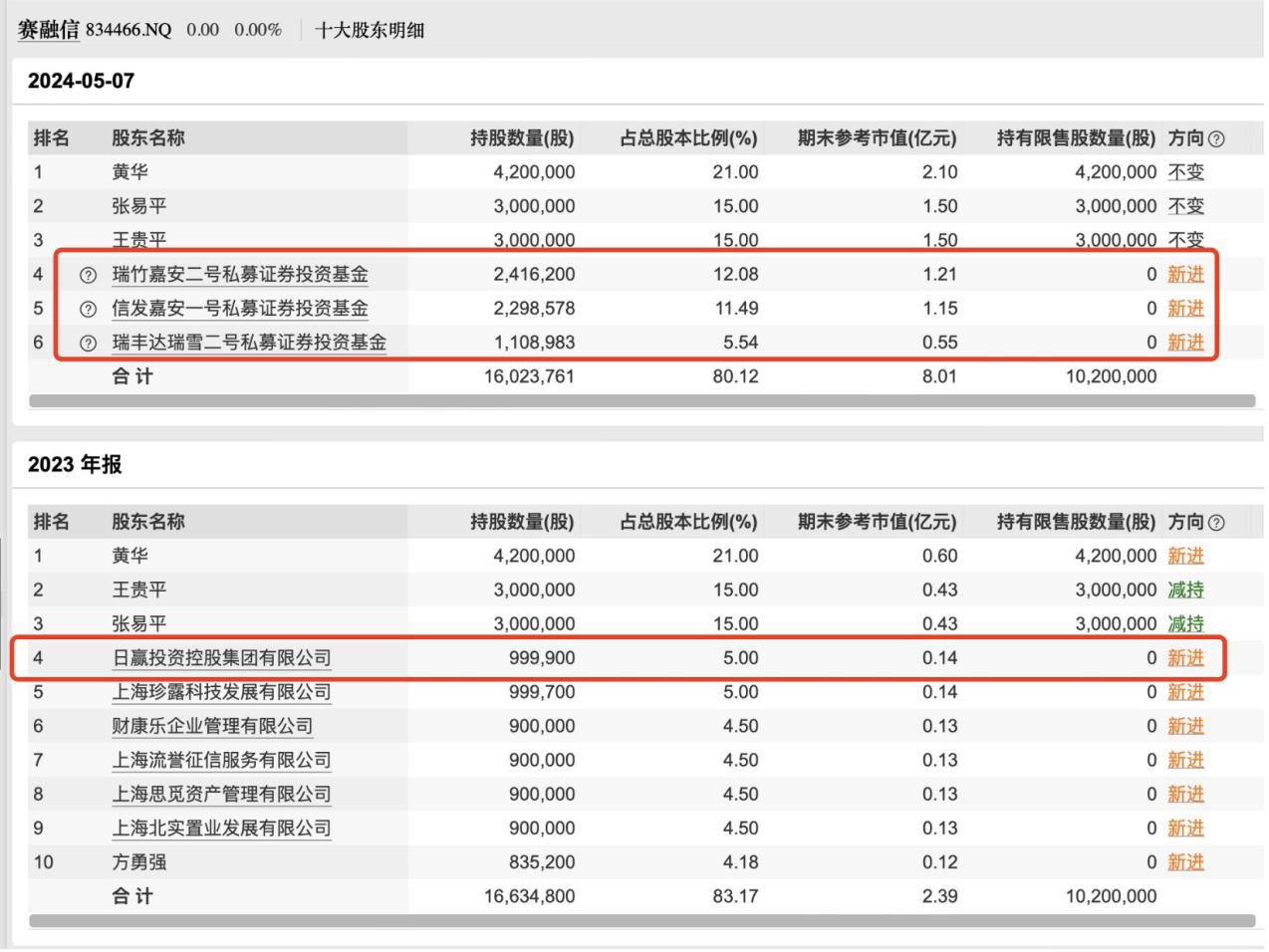Click 持股数量(股) header in 2024-05-07 table
The width and height of the screenshot is (1269, 952).
(523, 138)
